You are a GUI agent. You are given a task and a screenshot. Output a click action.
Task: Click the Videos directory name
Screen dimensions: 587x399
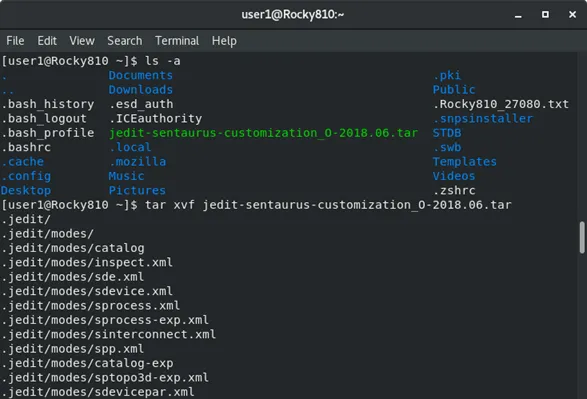[x=454, y=176]
